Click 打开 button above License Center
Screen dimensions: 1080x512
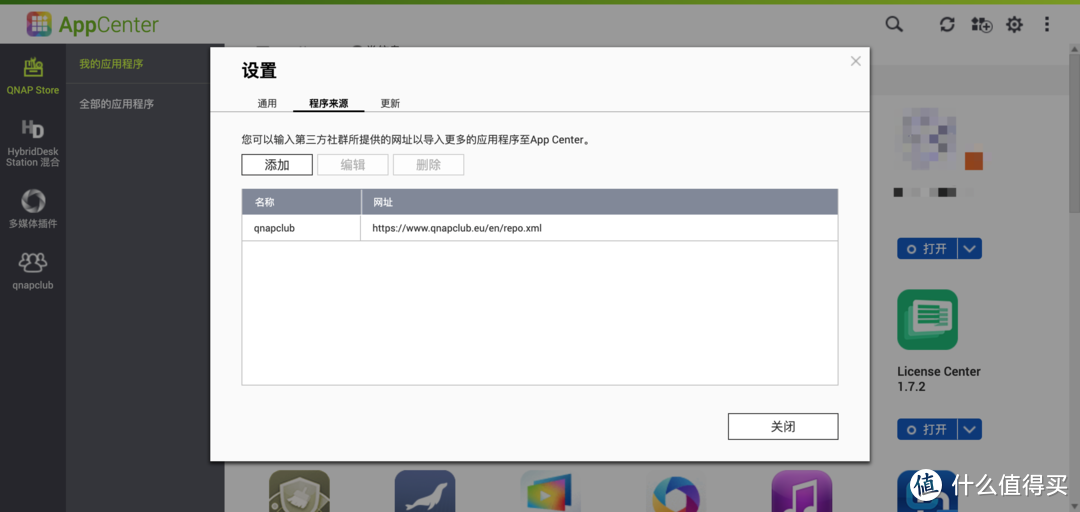(926, 249)
